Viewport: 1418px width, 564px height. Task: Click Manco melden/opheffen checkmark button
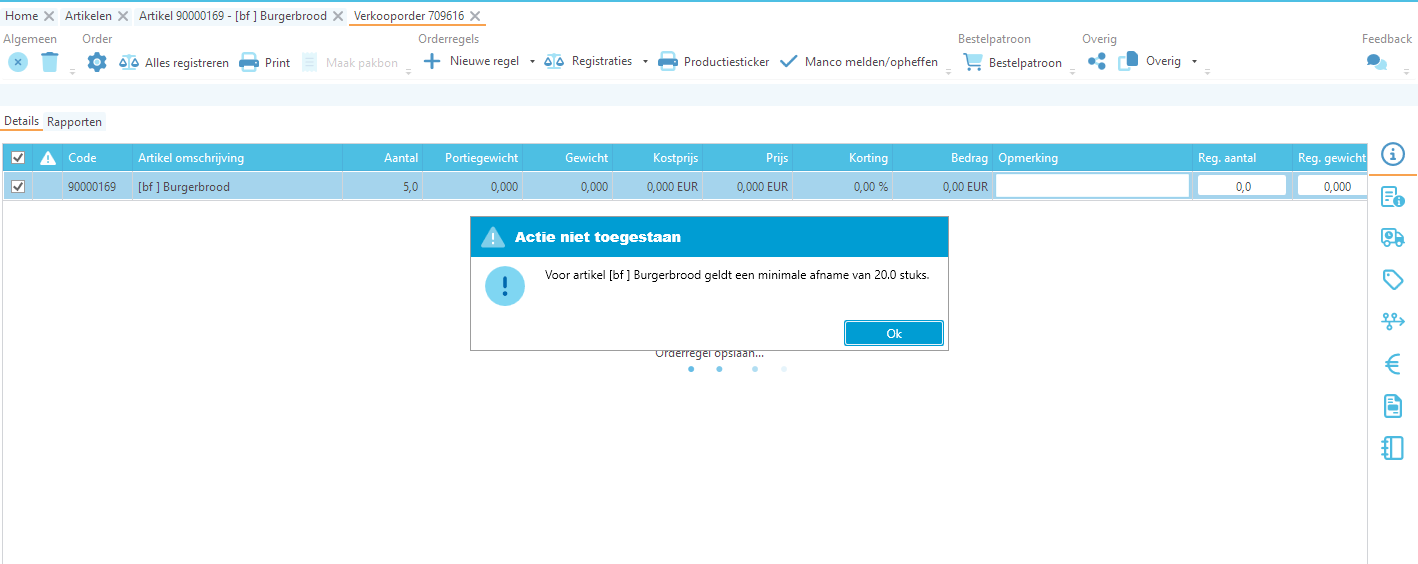click(x=858, y=62)
